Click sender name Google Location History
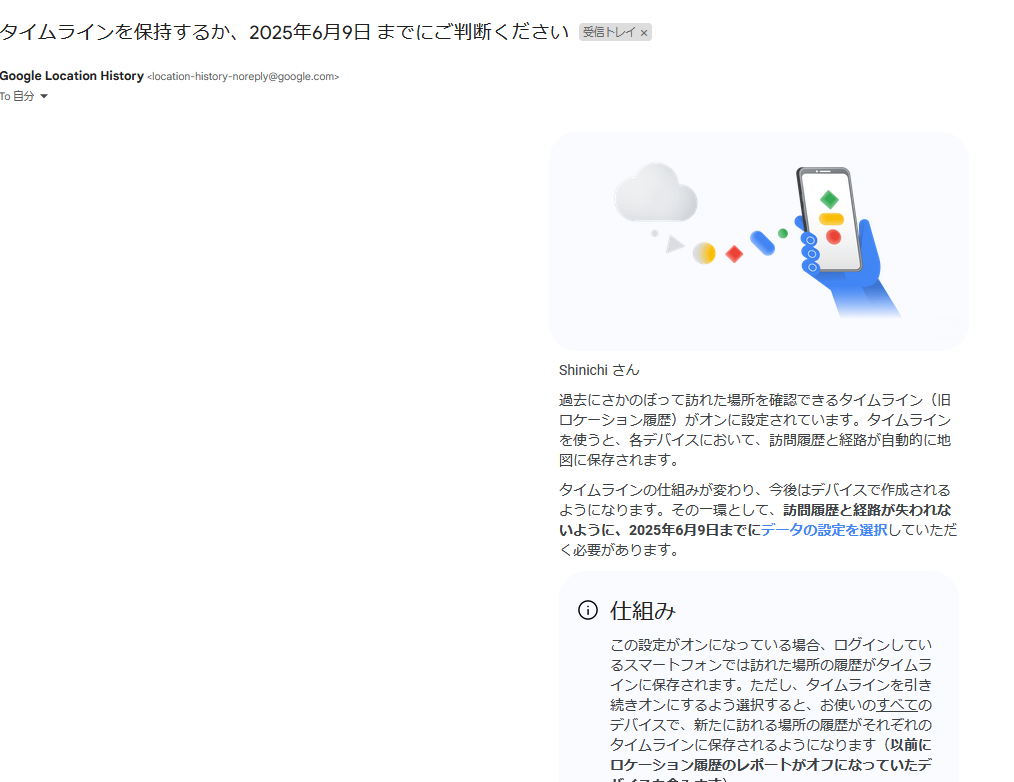Viewport: 1014px width, 782px height. pyautogui.click(x=72, y=76)
